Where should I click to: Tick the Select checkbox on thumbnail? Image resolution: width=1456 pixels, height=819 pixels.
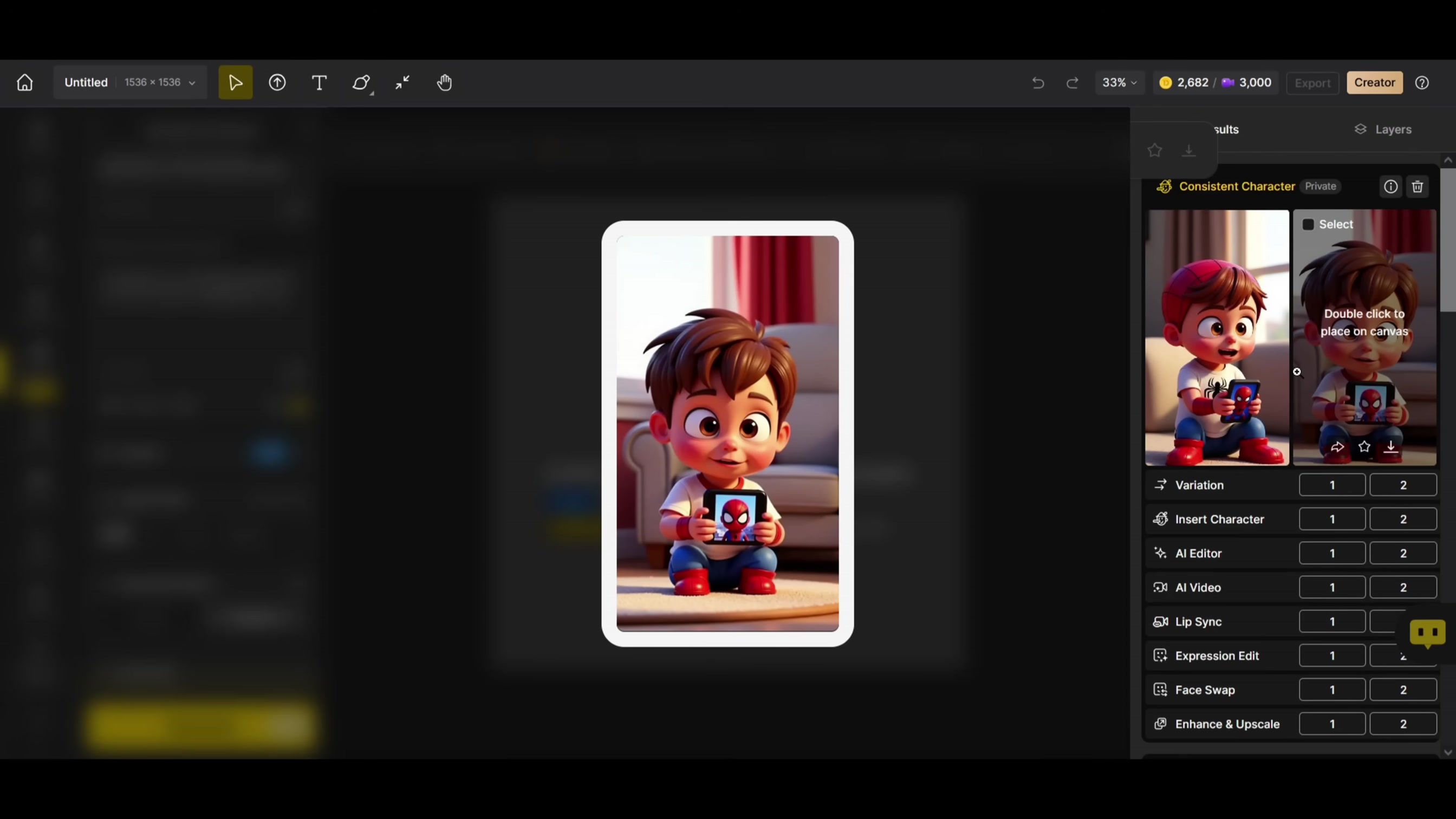(1308, 224)
